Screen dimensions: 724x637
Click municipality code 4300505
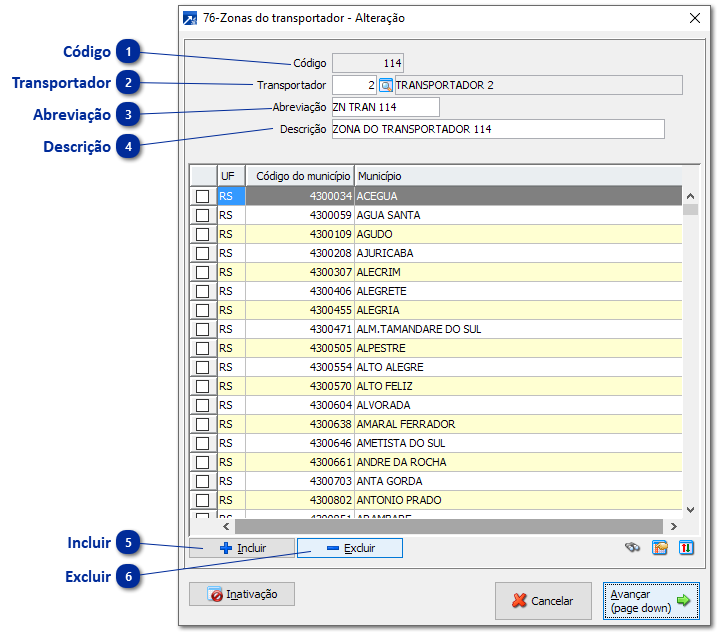(300, 348)
